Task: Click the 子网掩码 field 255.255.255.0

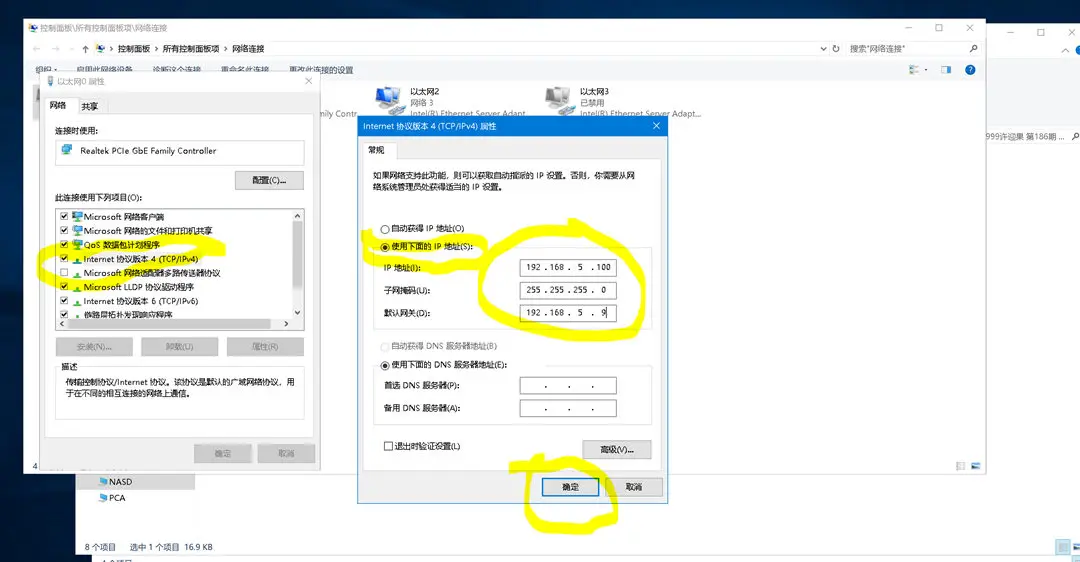Action: (568, 290)
